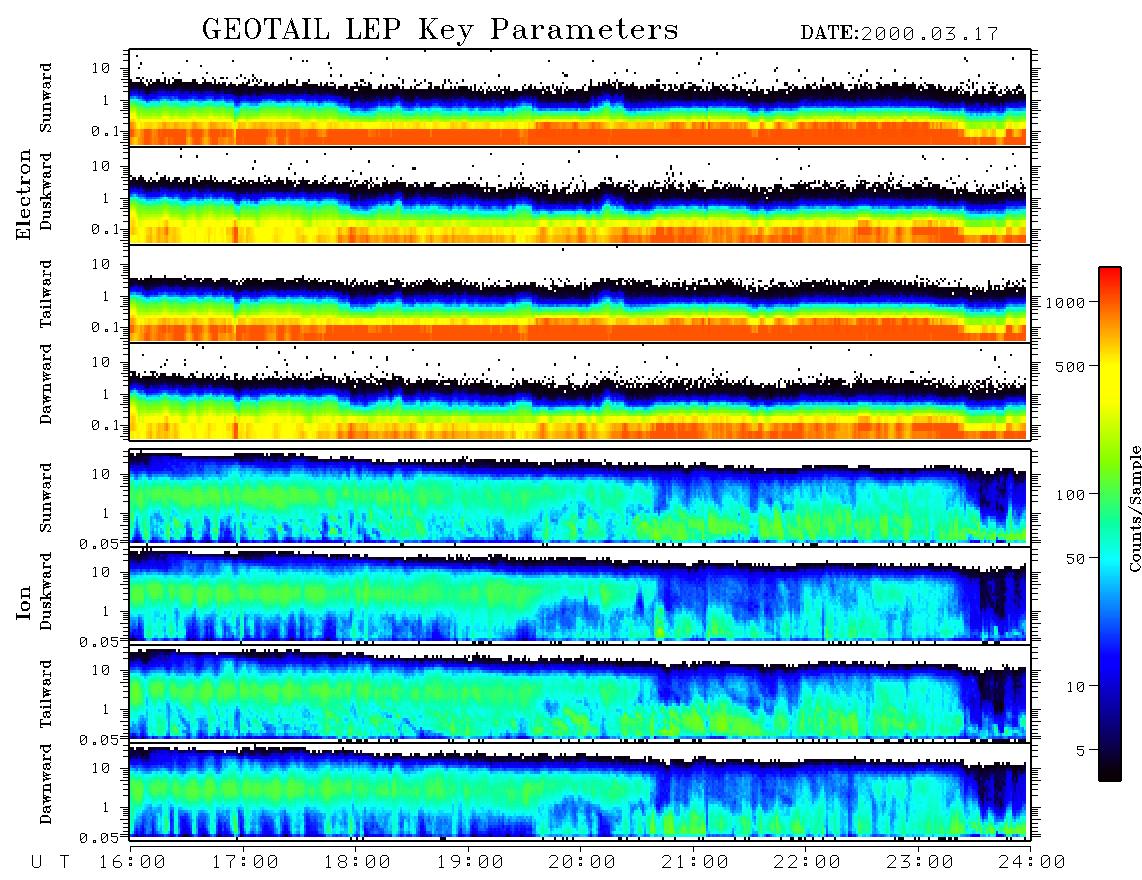Click the '23:00' time tick label
Viewport: 1142px width, 880px height.
919,863
